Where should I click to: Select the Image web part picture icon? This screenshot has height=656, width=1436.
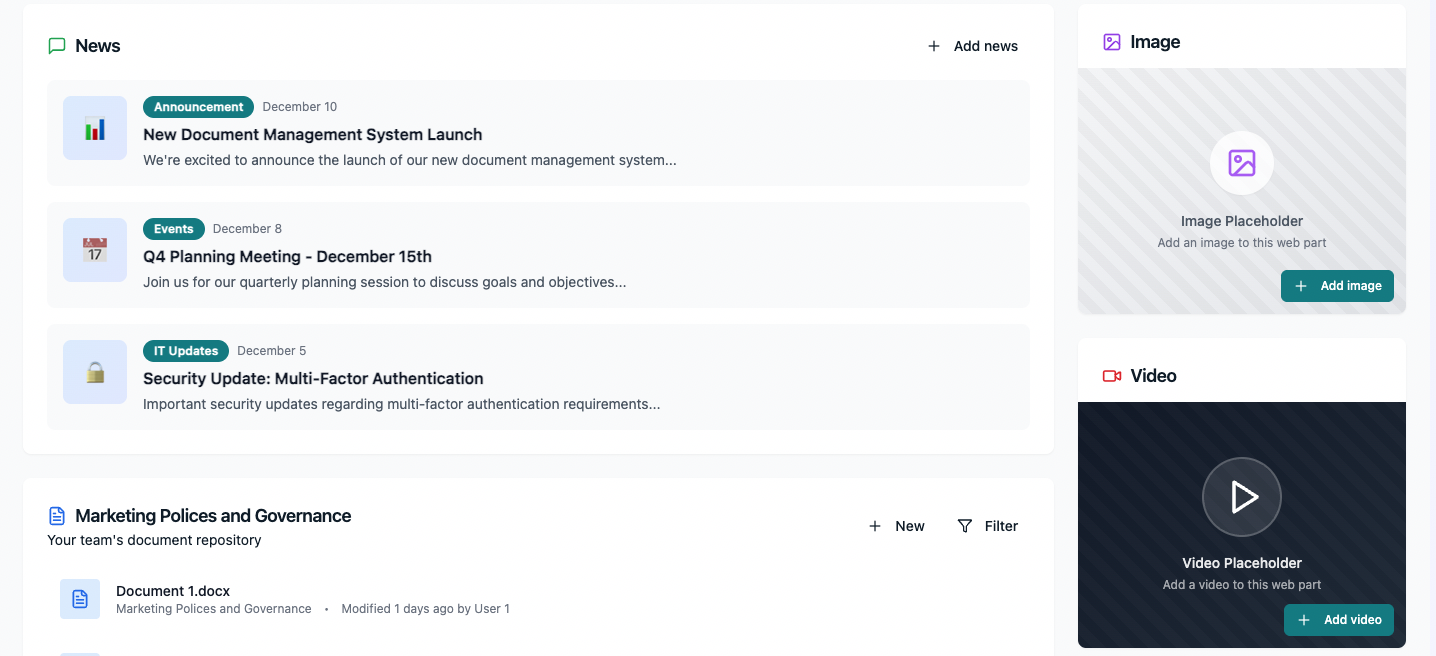[x=1112, y=41]
